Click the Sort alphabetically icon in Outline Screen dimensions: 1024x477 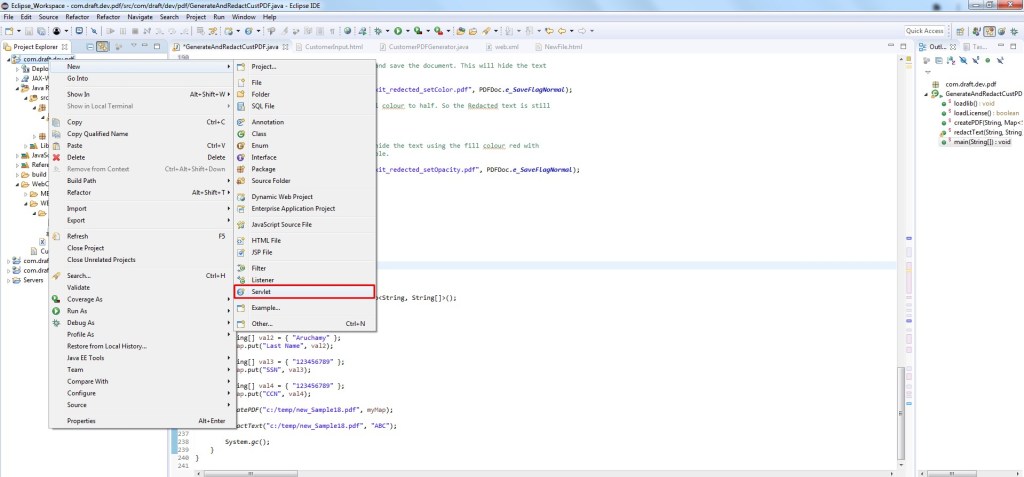click(950, 60)
